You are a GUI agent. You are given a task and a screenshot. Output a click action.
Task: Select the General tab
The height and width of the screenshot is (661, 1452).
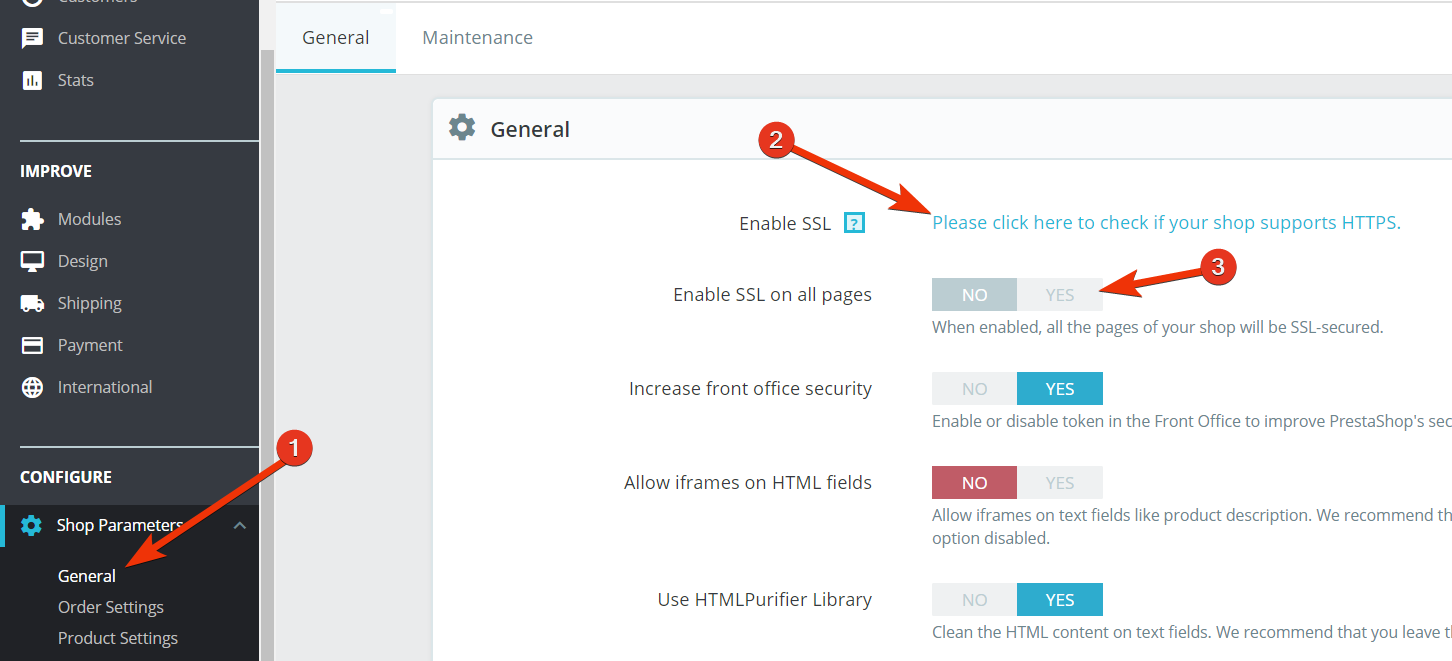336,38
